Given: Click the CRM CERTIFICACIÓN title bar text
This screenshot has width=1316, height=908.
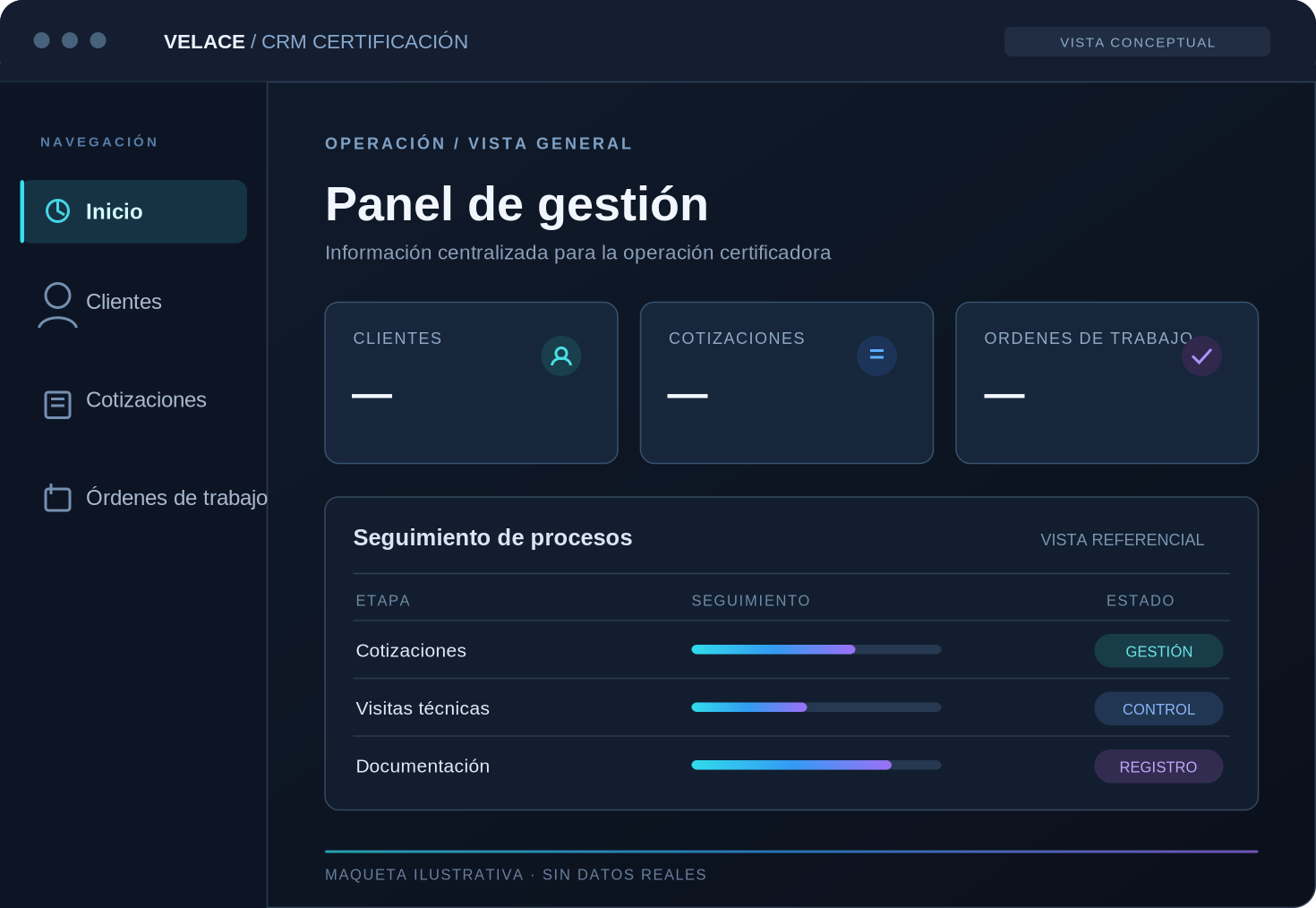Looking at the screenshot, I should (x=364, y=42).
